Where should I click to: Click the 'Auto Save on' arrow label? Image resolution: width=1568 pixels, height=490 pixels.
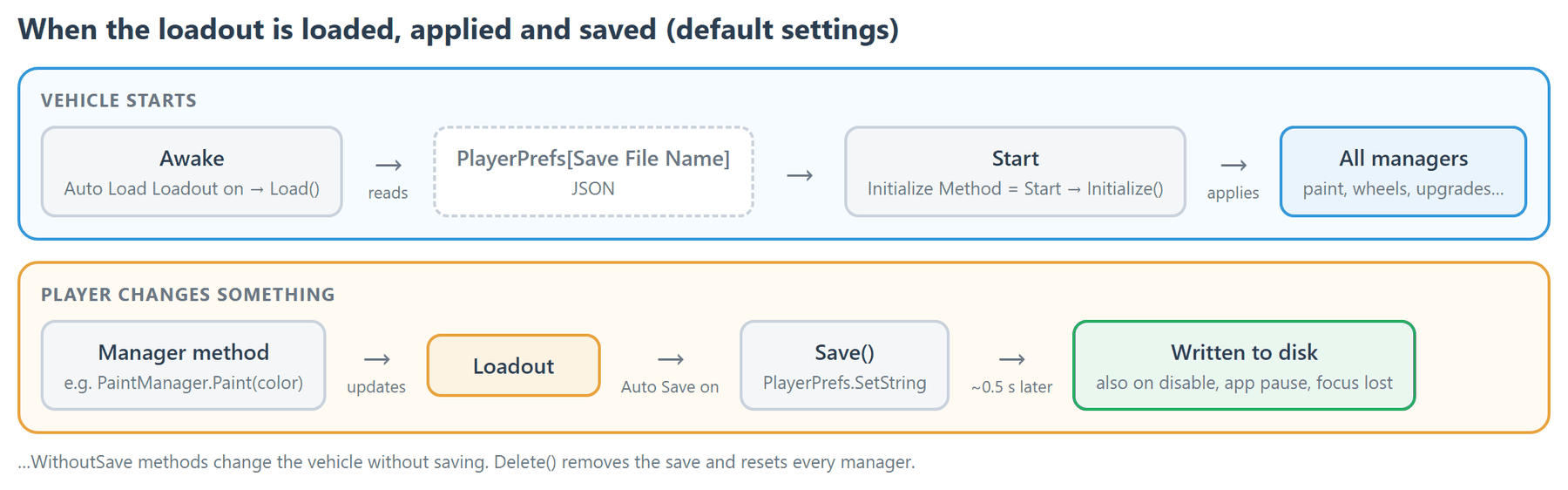670,387
